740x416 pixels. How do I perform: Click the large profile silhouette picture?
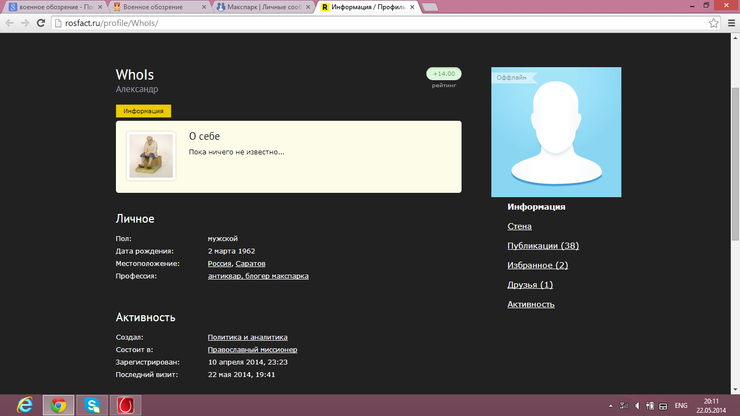coord(556,132)
